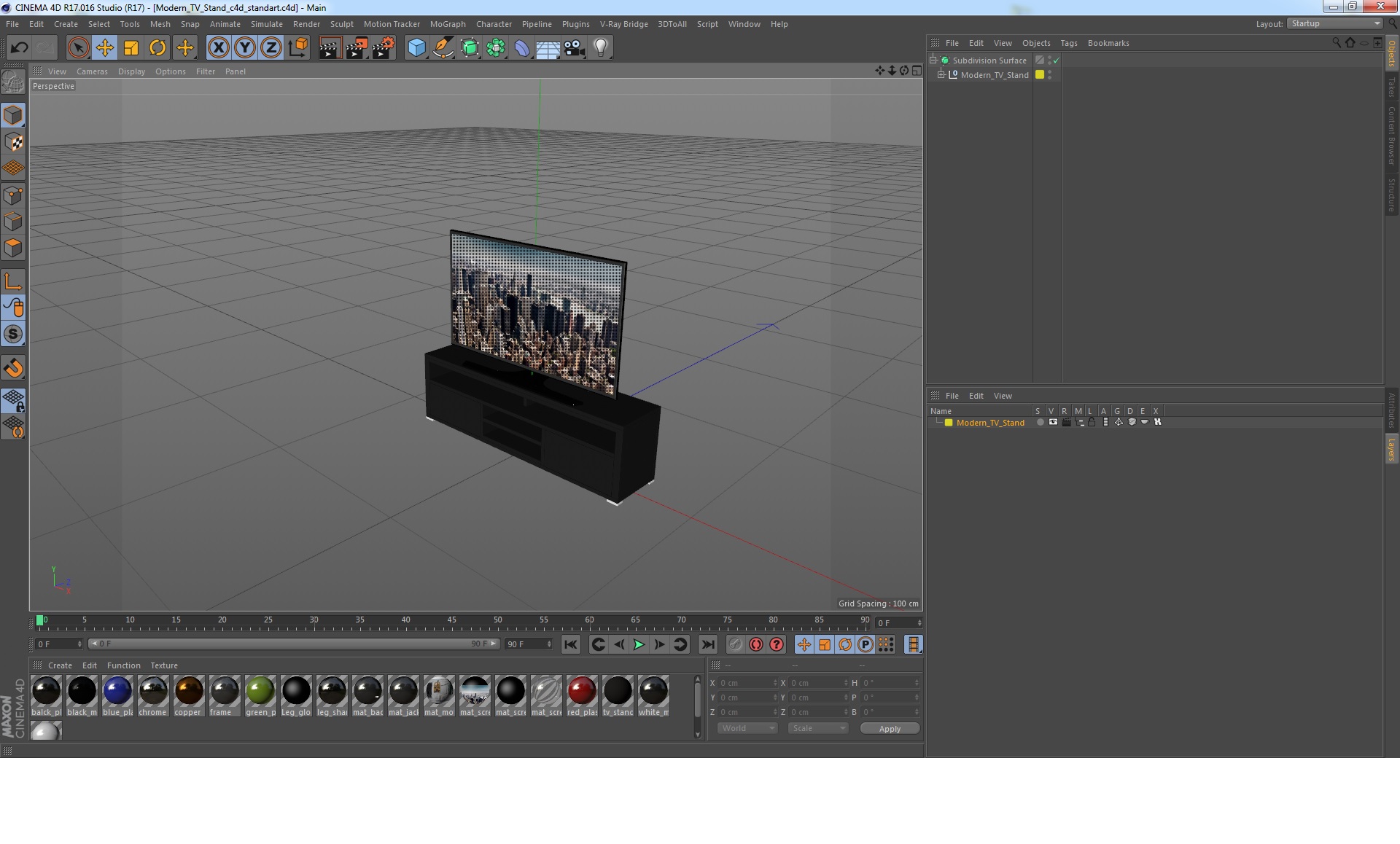Open the Material Manager Texture menu

[164, 665]
